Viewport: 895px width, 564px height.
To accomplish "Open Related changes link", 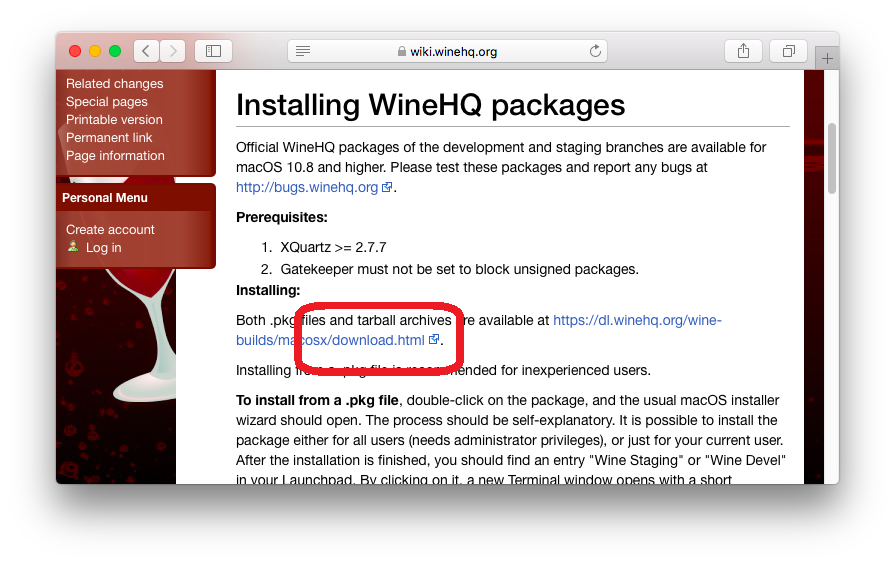I will pos(115,83).
